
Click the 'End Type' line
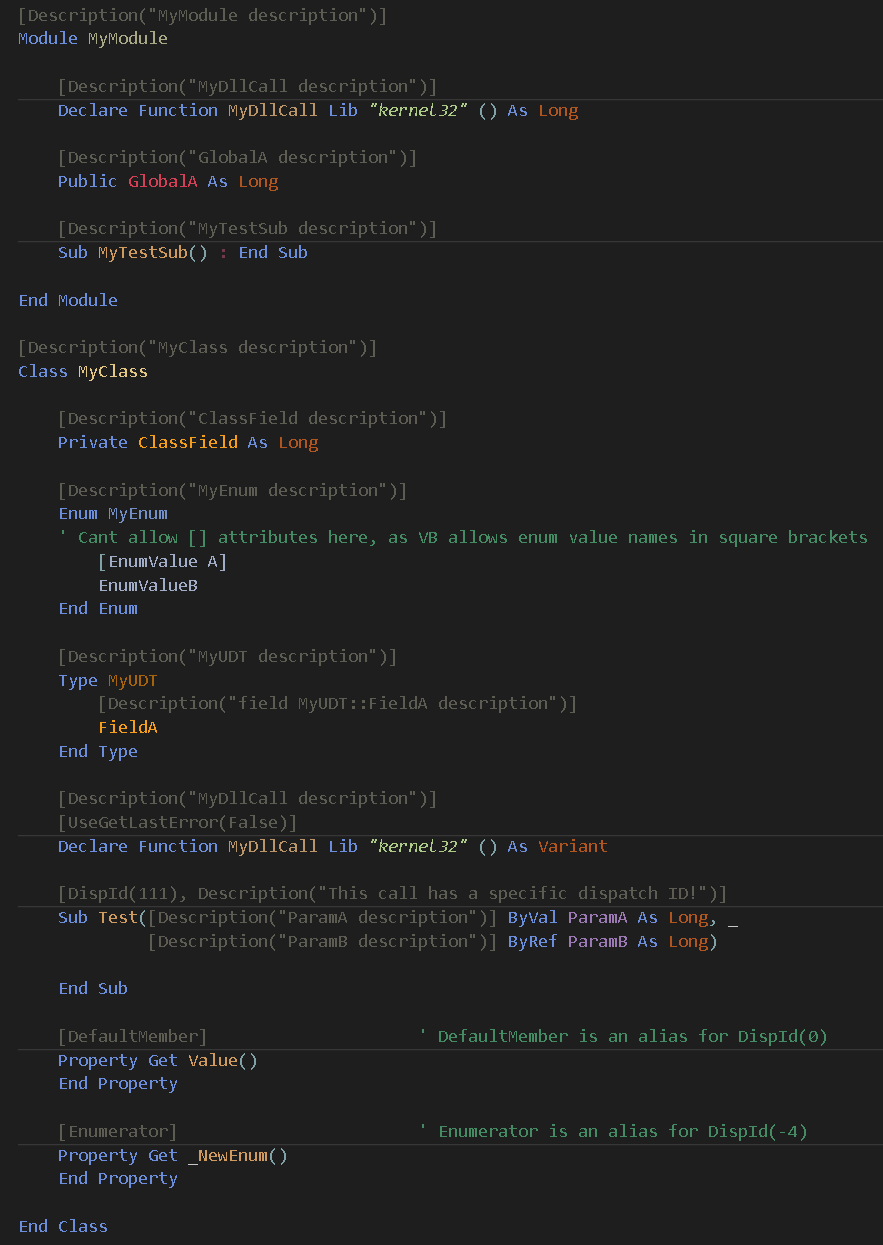98,752
